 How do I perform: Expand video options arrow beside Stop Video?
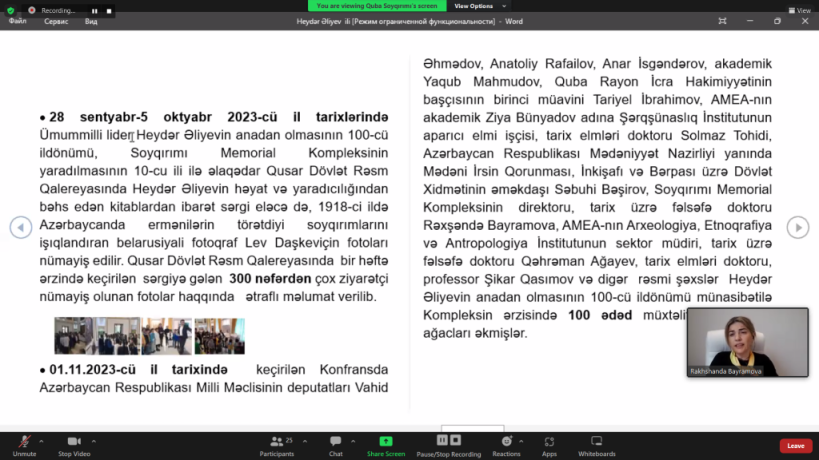(x=93, y=442)
